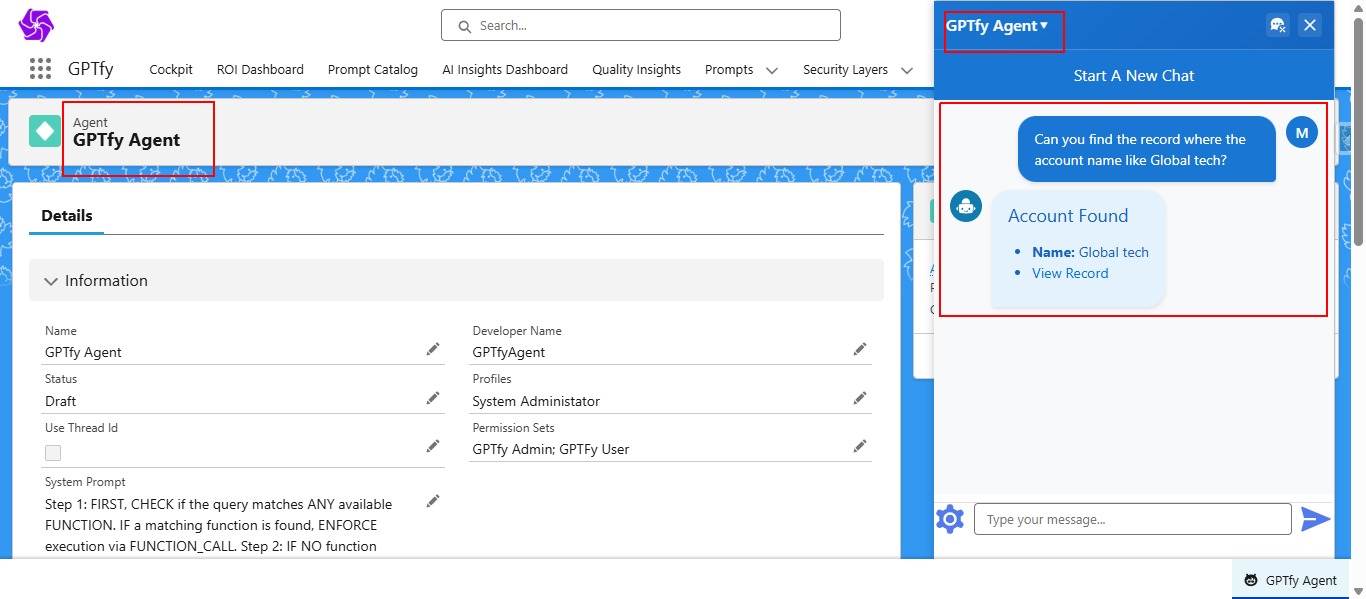Image resolution: width=1366 pixels, height=599 pixels.
Task: Collapse the Information section
Action: point(52,281)
